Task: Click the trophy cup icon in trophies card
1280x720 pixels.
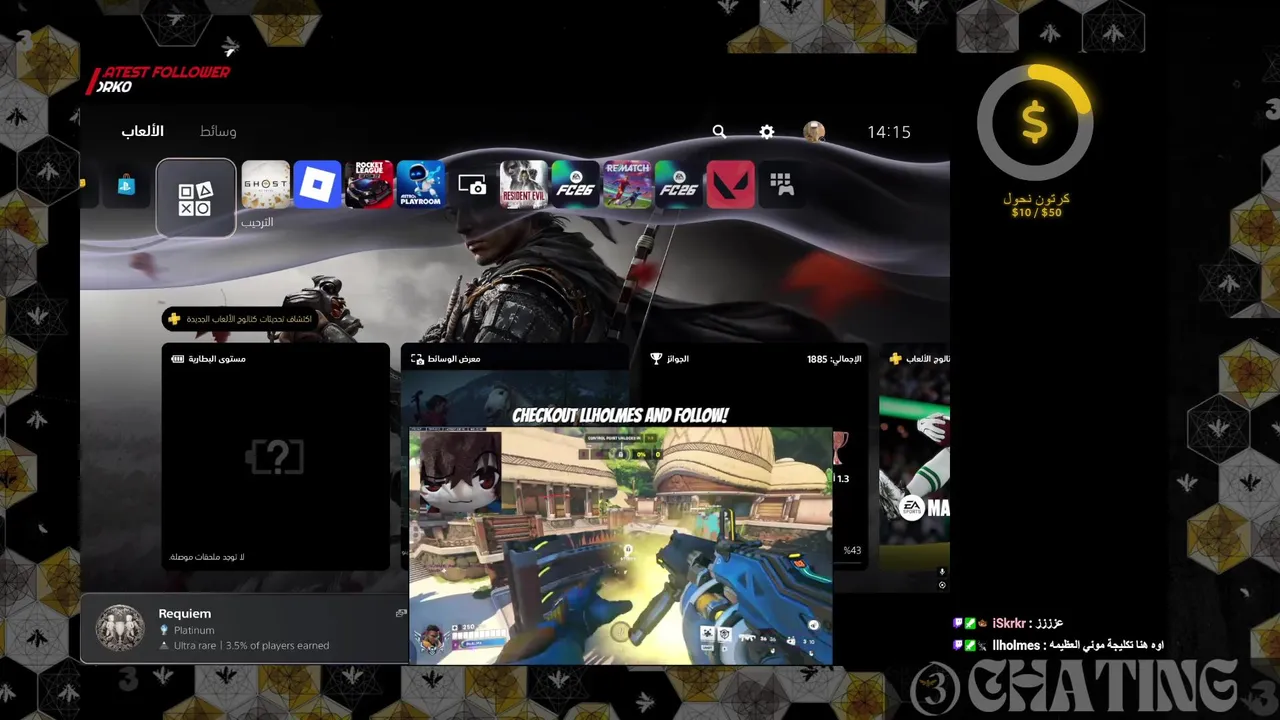Action: pyautogui.click(x=656, y=358)
